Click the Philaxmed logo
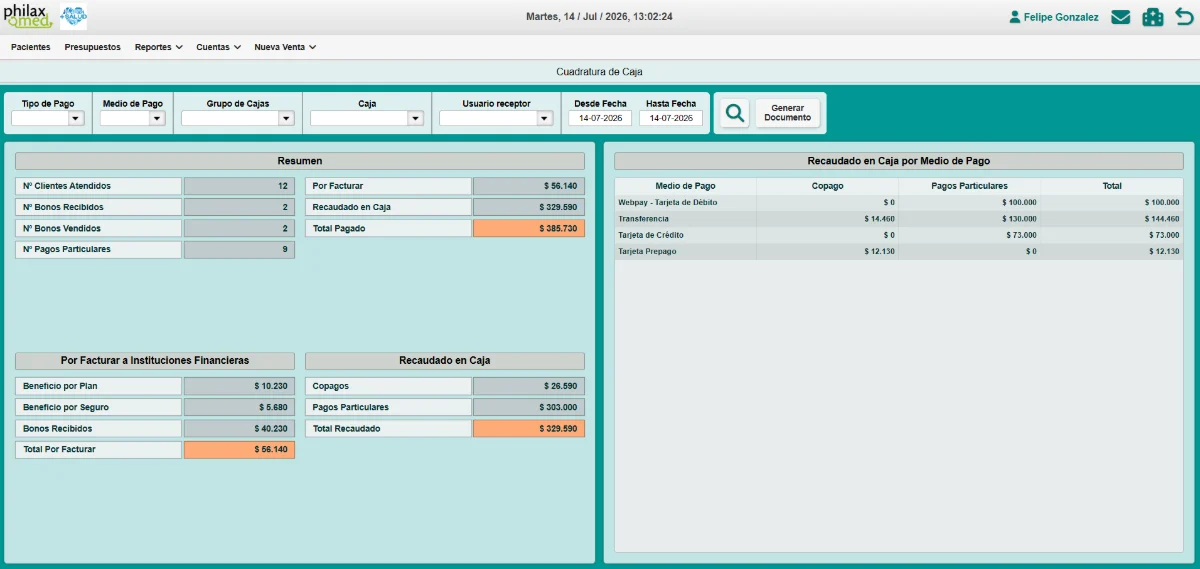This screenshot has height=569, width=1200. click(x=28, y=16)
